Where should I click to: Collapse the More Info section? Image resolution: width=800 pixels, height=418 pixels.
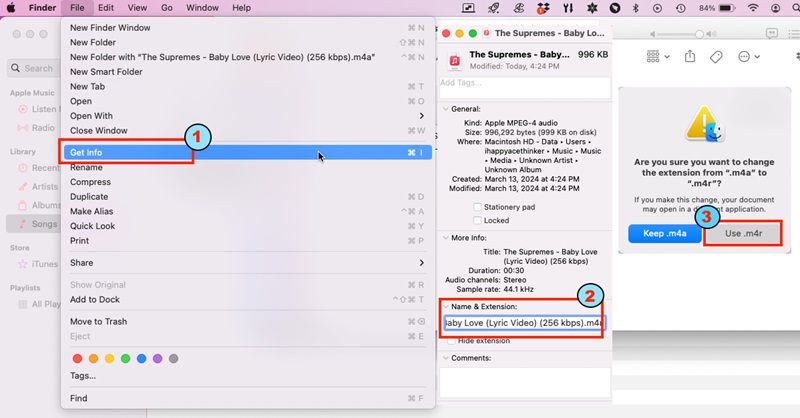coord(446,238)
